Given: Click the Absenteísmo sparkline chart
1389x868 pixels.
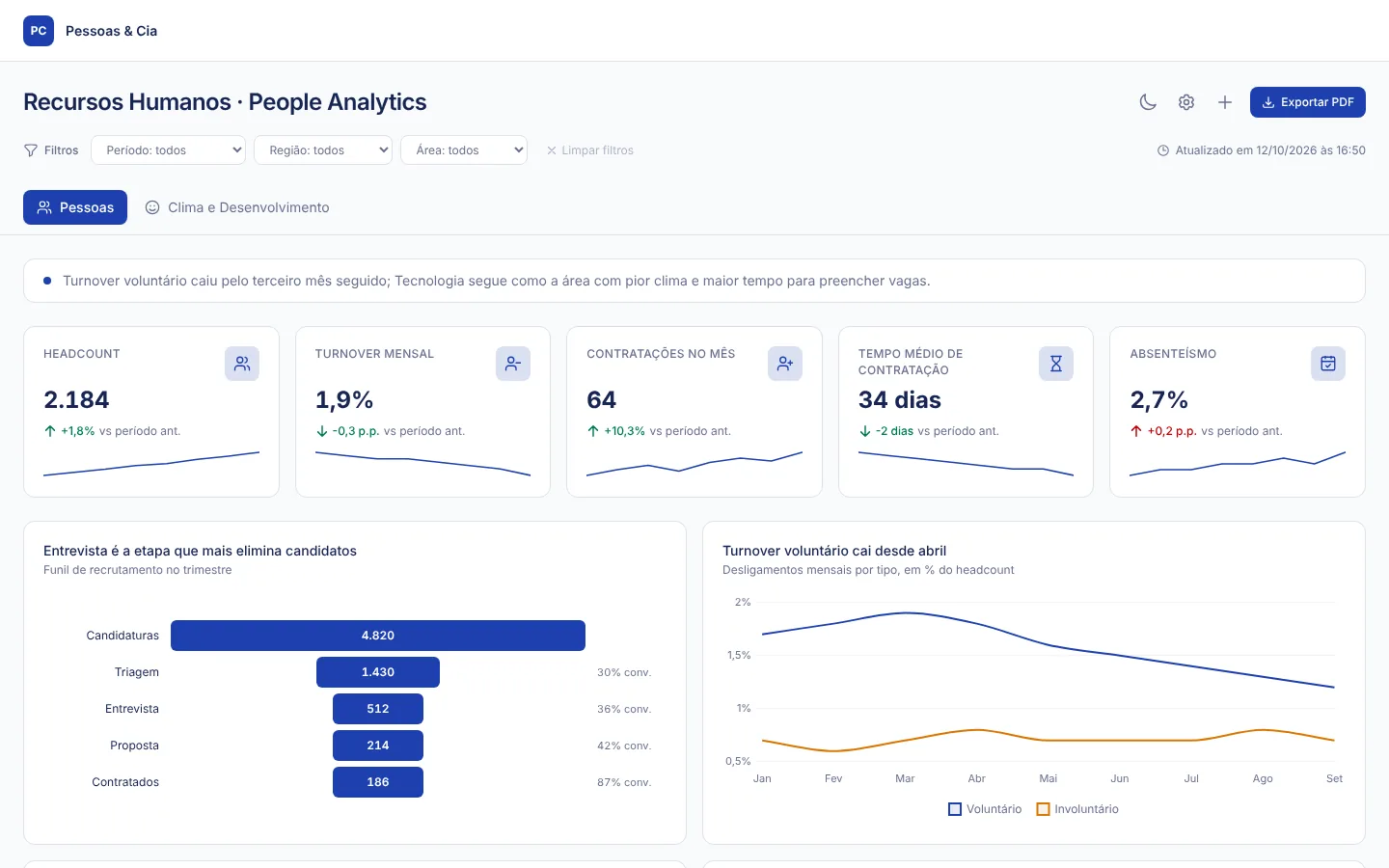Looking at the screenshot, I should point(1238,464).
